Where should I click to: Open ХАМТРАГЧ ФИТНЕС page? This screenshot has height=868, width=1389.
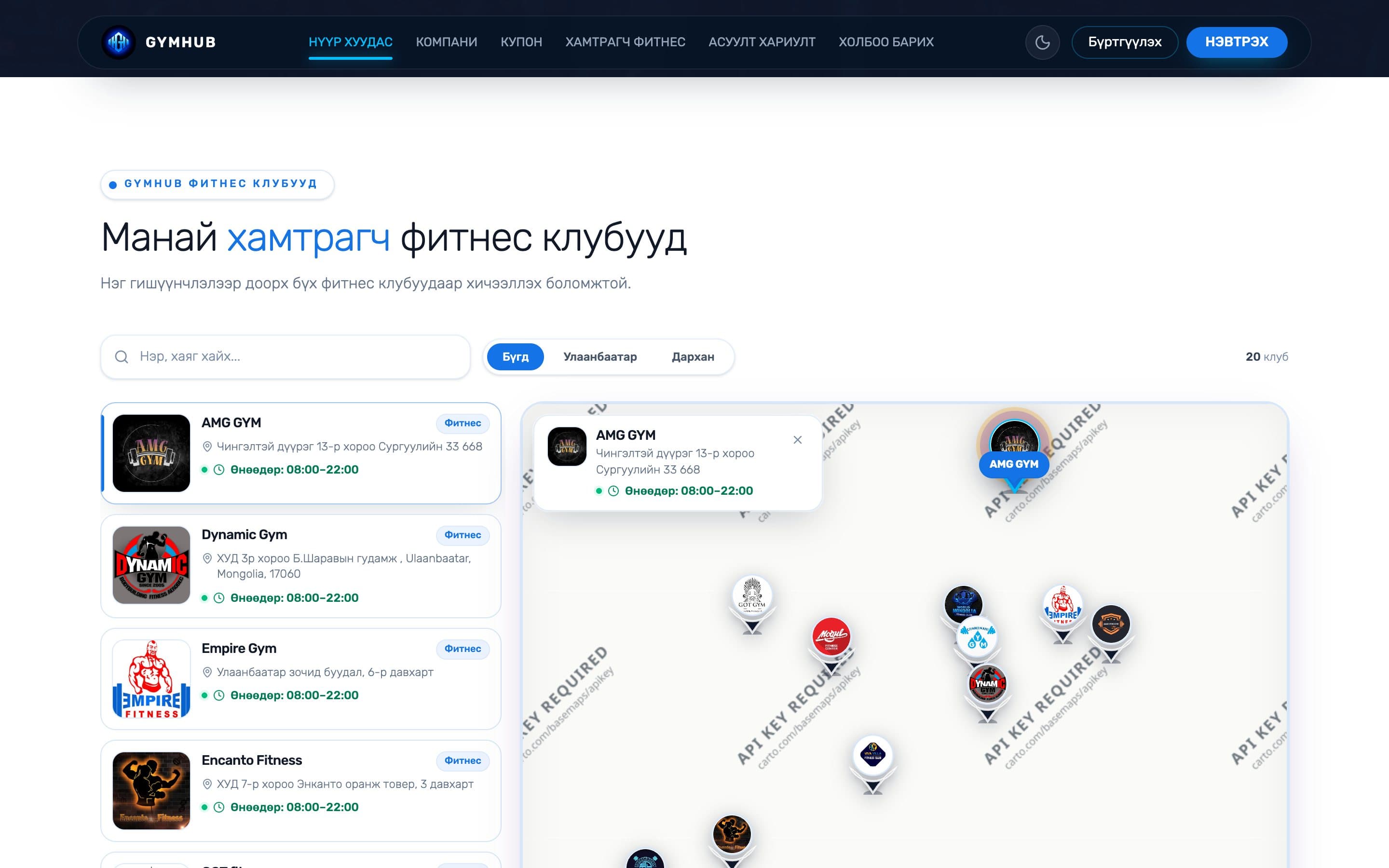pos(625,42)
